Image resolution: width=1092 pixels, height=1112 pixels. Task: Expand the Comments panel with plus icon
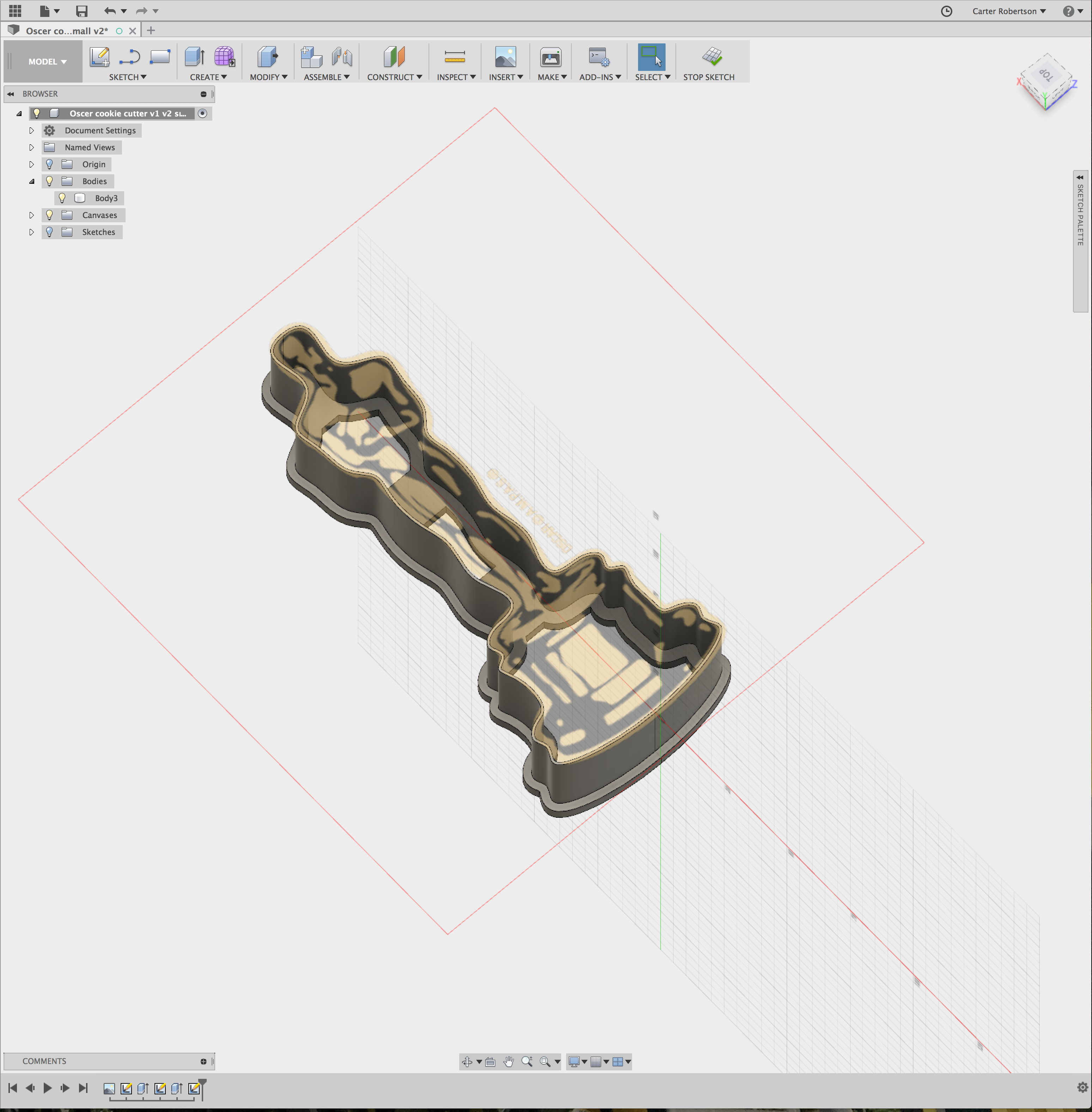(x=204, y=1062)
